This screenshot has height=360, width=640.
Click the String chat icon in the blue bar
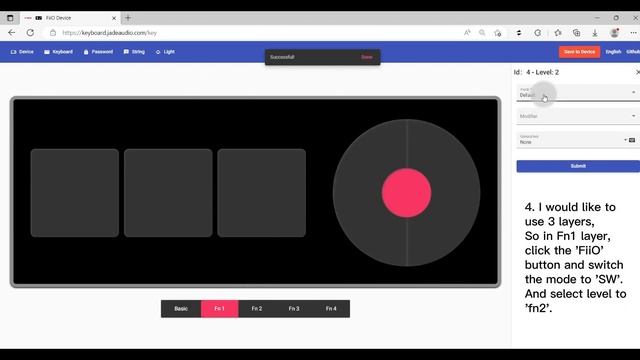click(x=126, y=52)
